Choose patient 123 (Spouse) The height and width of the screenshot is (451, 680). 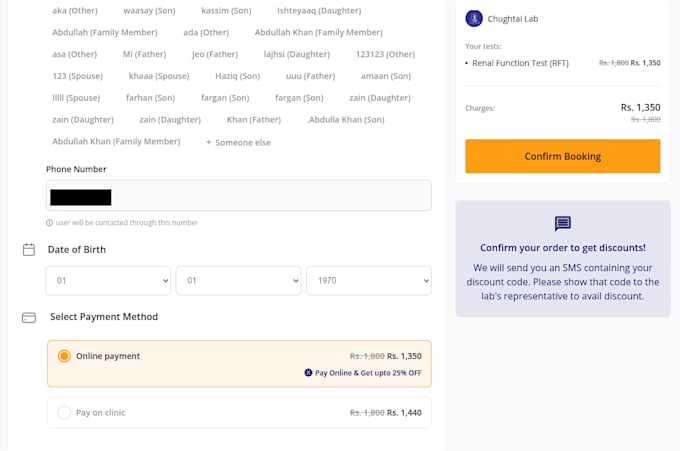point(78,76)
